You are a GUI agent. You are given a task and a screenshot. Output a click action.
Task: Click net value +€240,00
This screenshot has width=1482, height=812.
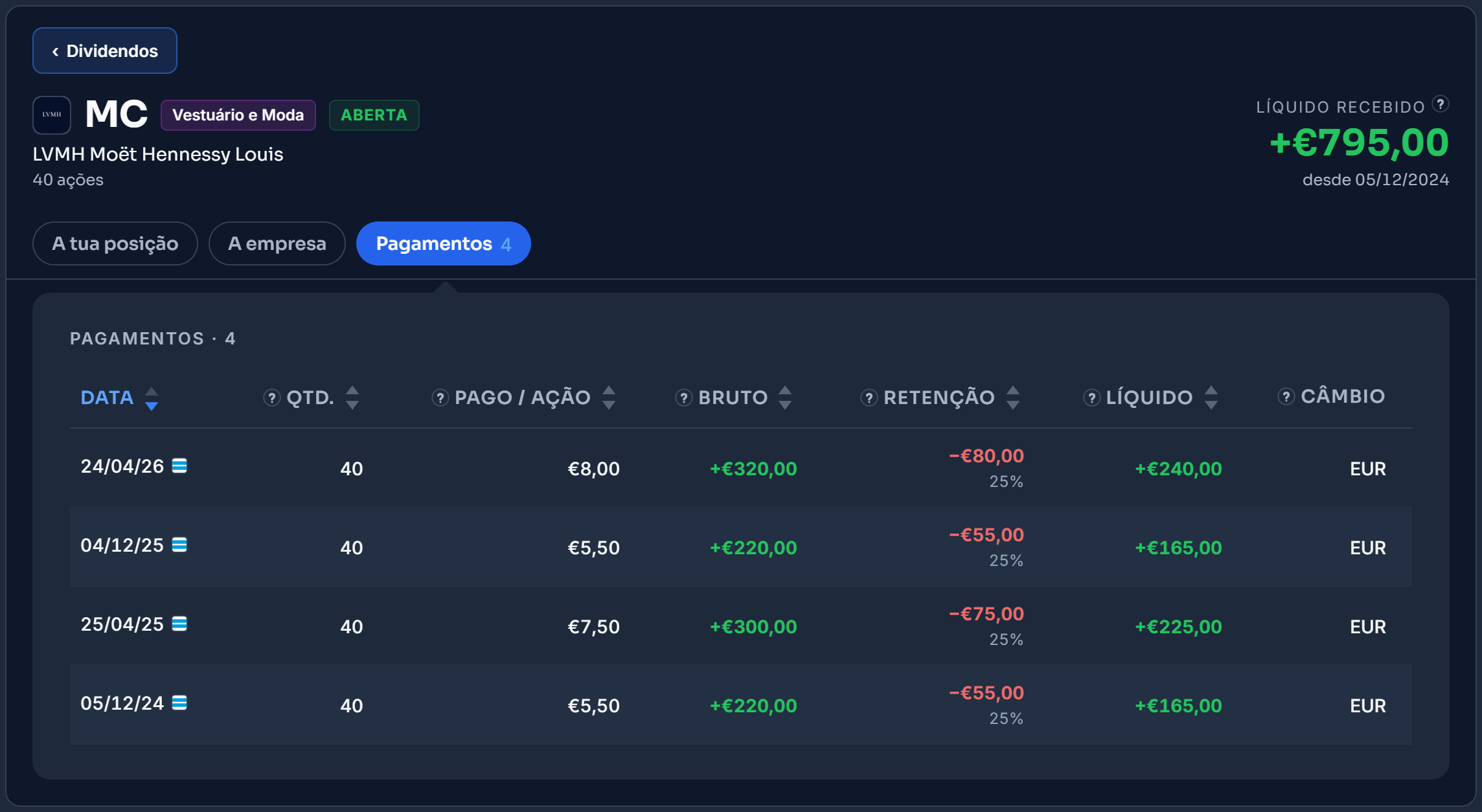tap(1178, 469)
